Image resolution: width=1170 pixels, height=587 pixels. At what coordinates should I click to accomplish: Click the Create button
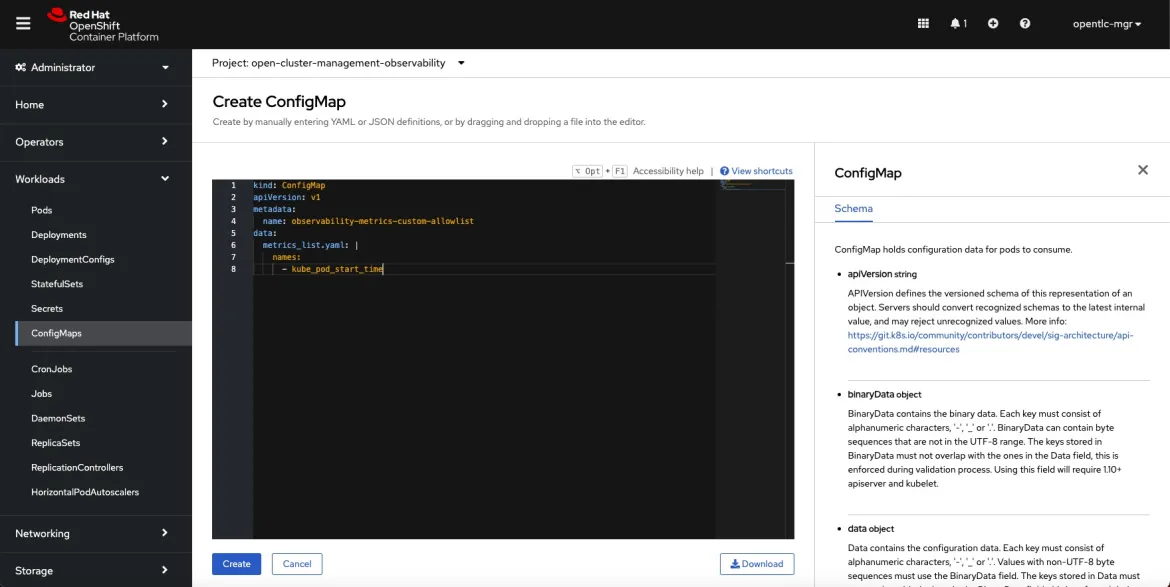pyautogui.click(x=237, y=564)
